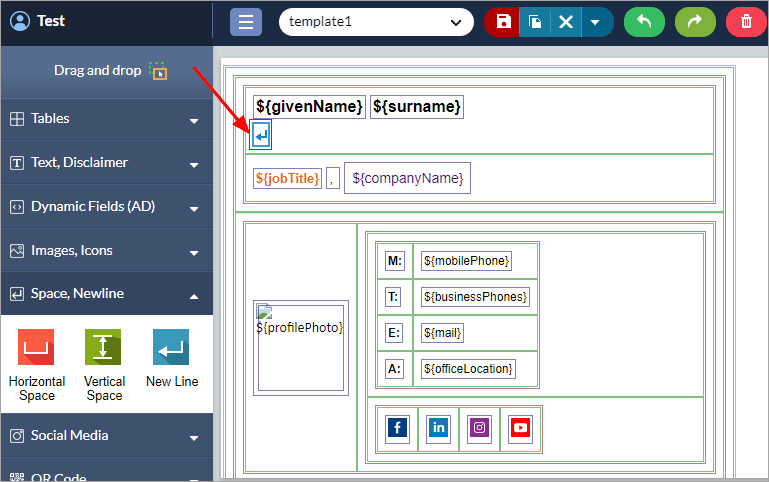Expand the Tables section
Image resolution: width=769 pixels, height=482 pixels.
(x=106, y=119)
